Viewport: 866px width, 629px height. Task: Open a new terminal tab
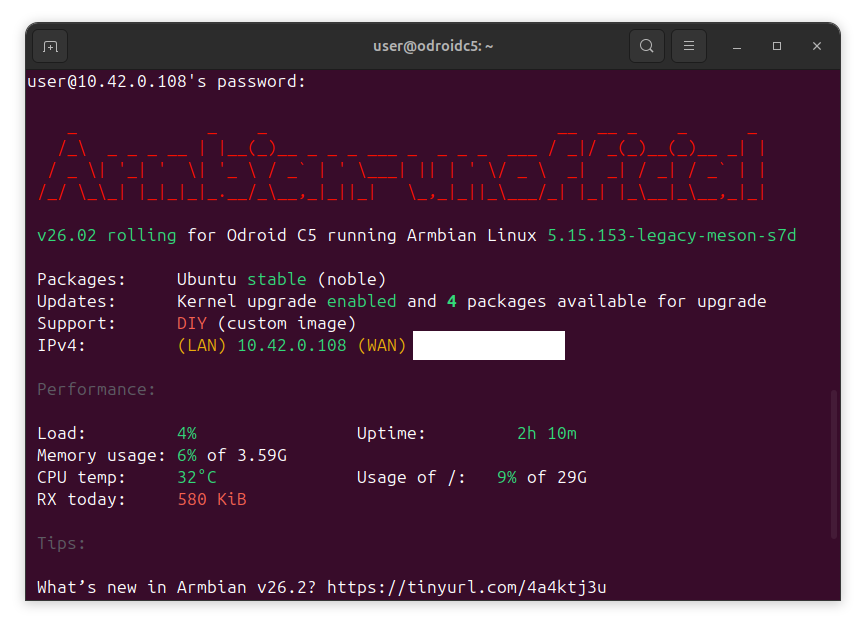[x=50, y=46]
